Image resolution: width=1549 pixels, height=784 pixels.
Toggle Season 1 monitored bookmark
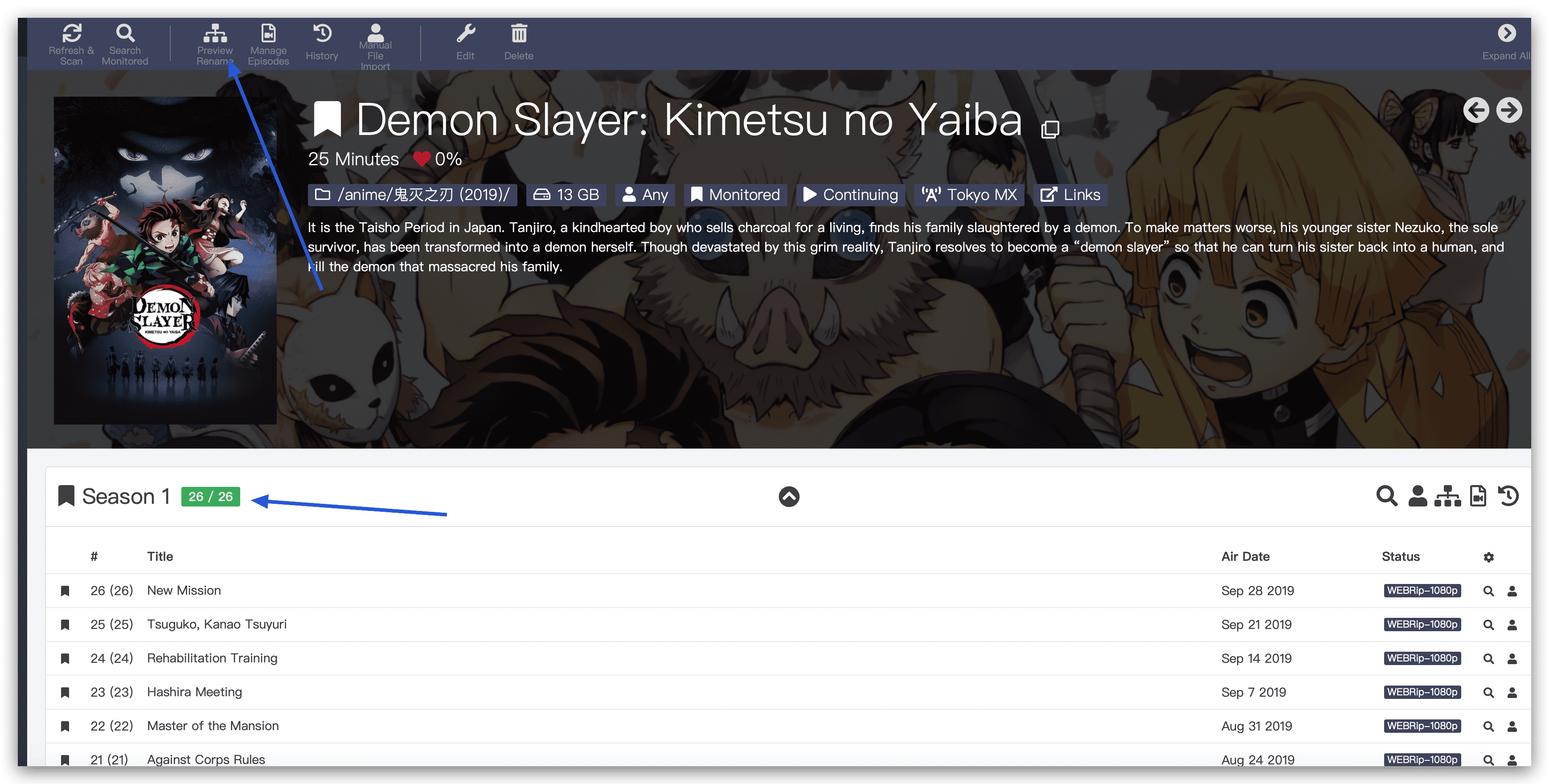pyautogui.click(x=66, y=496)
